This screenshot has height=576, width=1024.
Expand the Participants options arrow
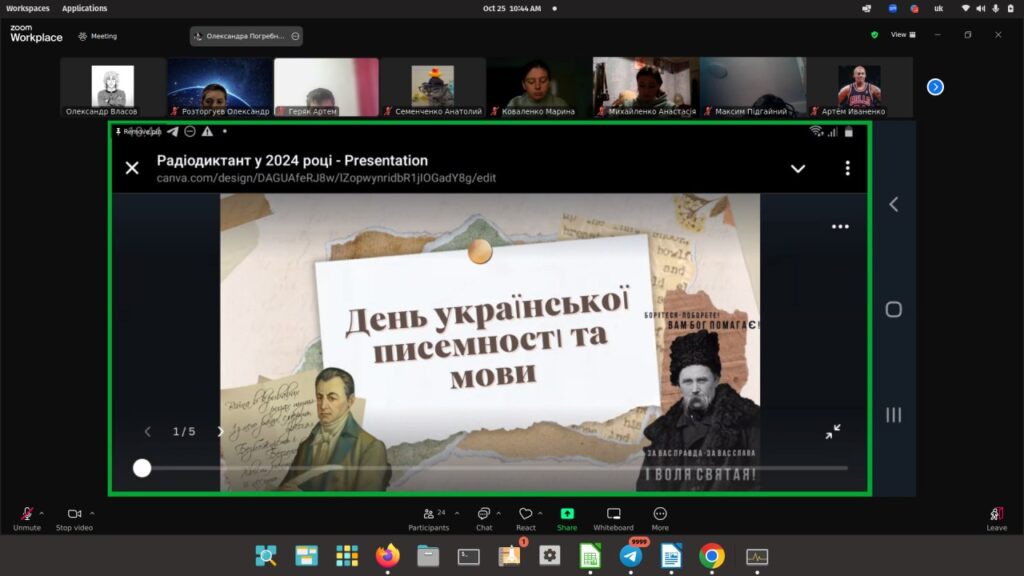coord(456,513)
